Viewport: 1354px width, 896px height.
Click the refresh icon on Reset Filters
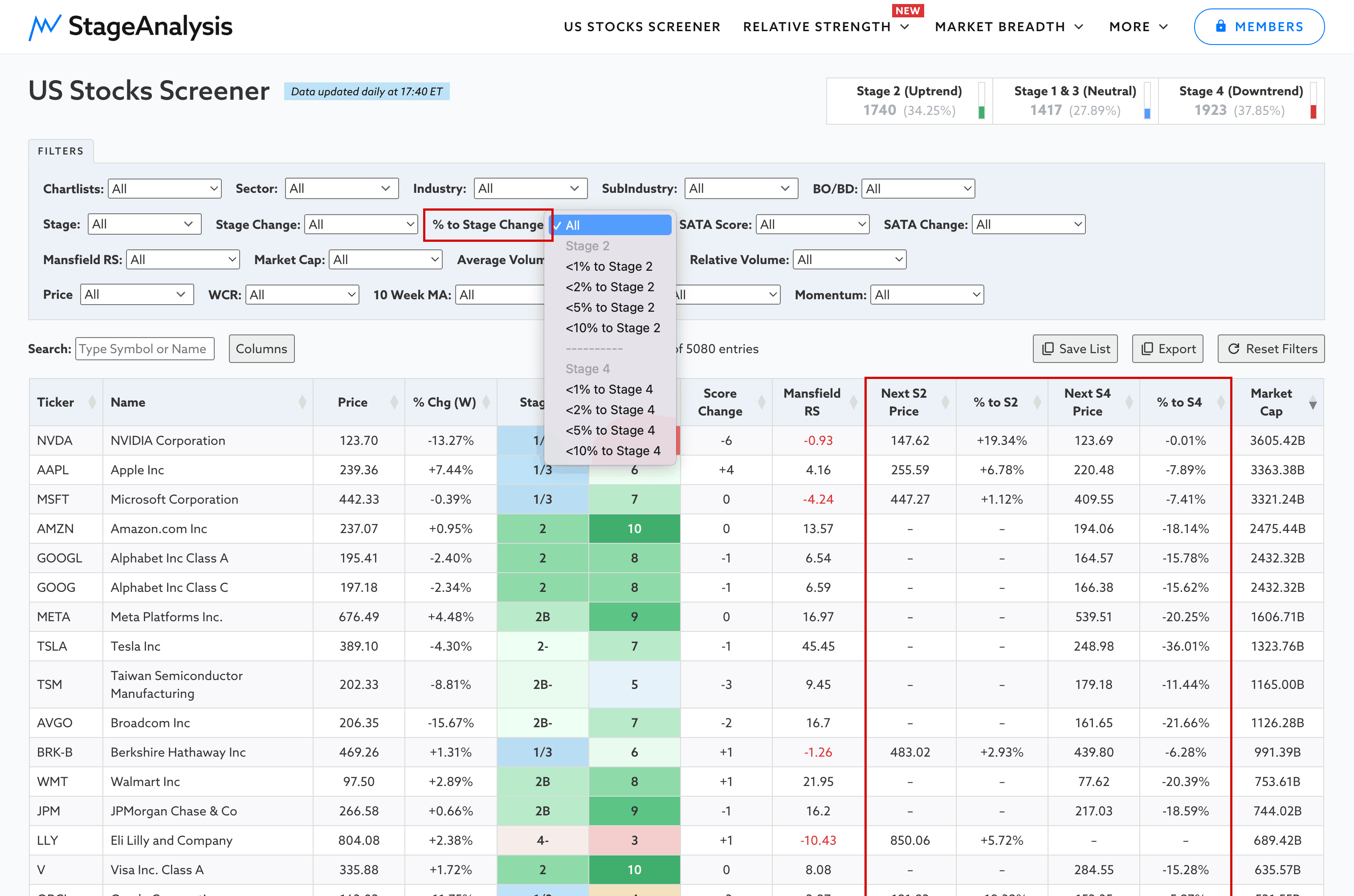(1234, 349)
